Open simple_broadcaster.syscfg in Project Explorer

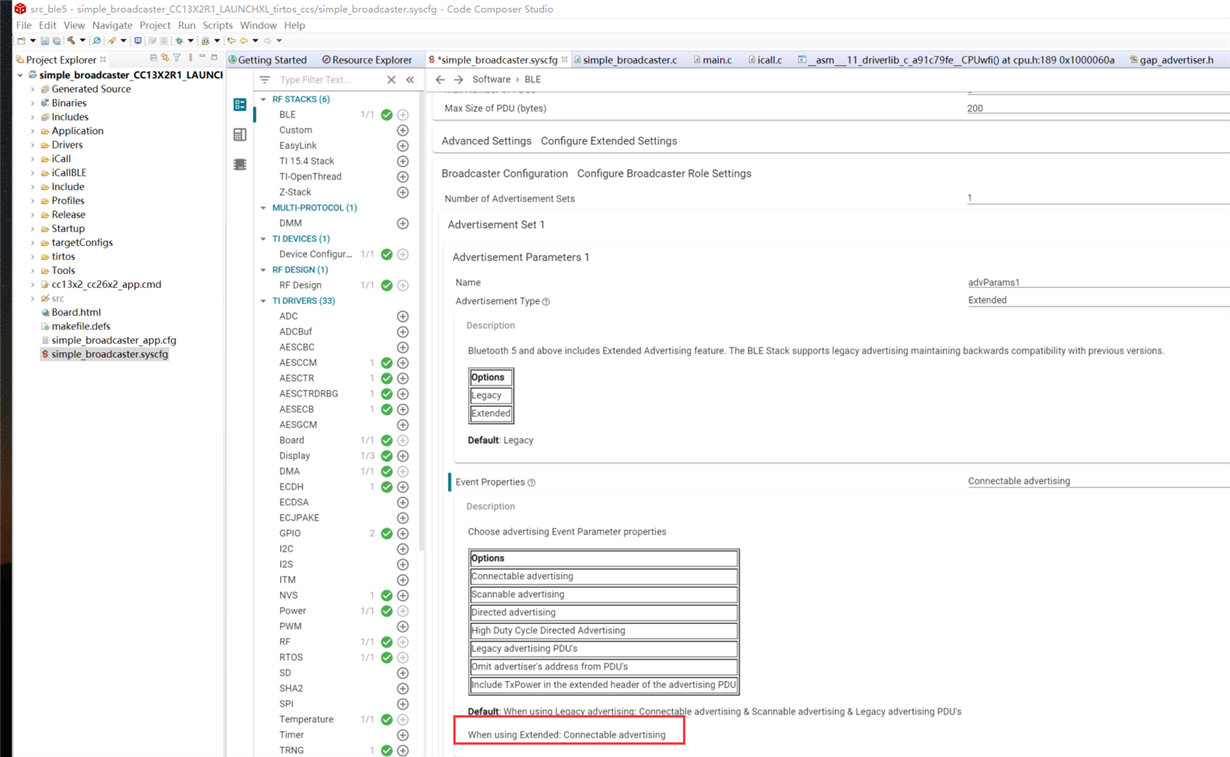tap(109, 354)
